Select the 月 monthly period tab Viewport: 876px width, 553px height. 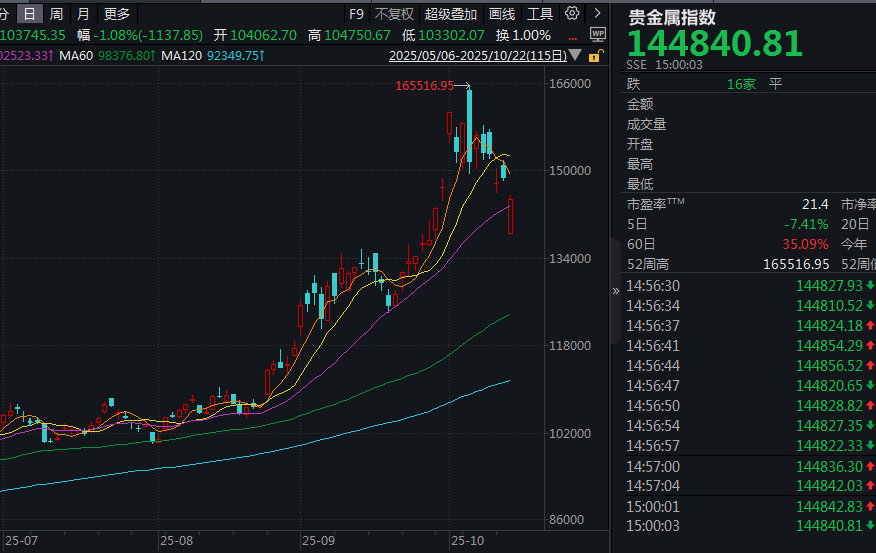(x=83, y=14)
